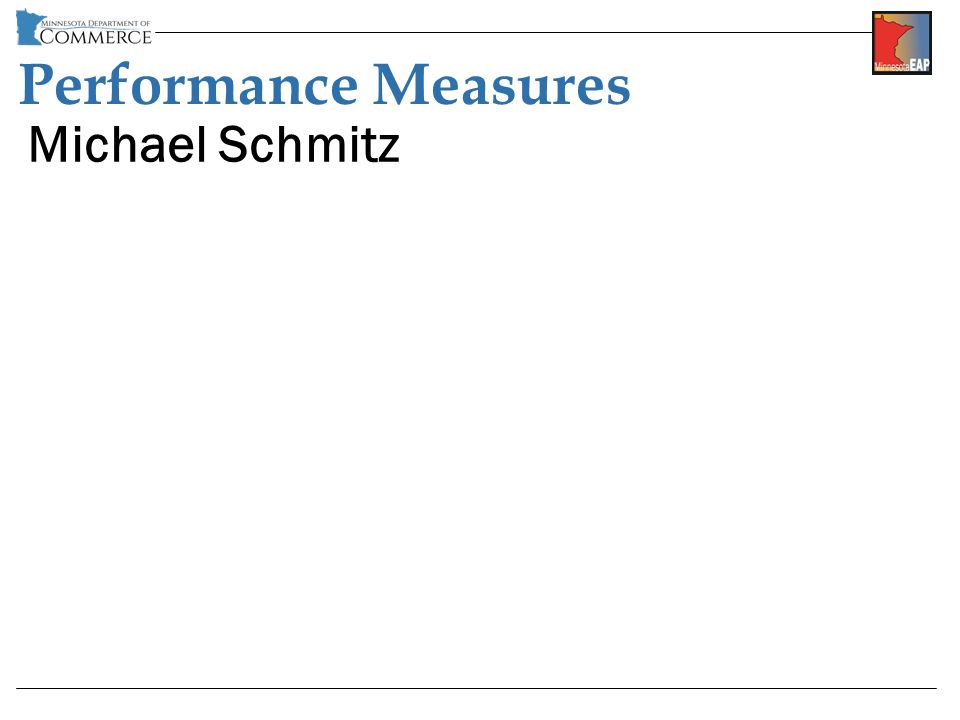Select the Performance Measures title
Viewport: 960px width, 720px height.
tap(324, 84)
